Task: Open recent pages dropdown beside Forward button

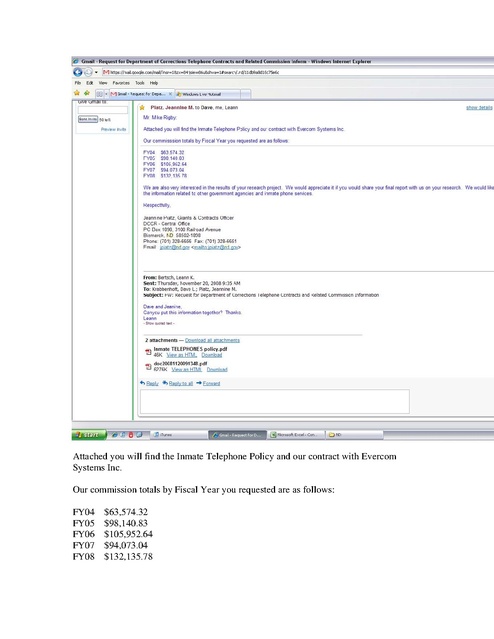Action: 96,73
